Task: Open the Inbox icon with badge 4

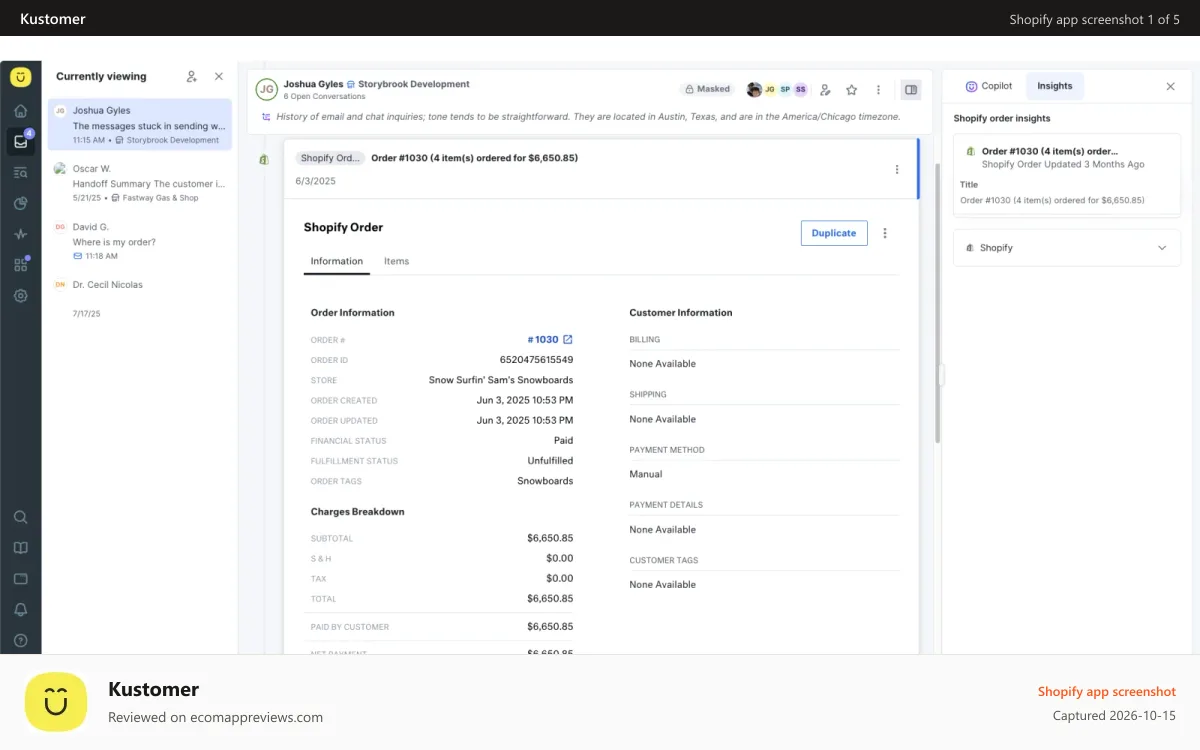Action: [x=20, y=141]
